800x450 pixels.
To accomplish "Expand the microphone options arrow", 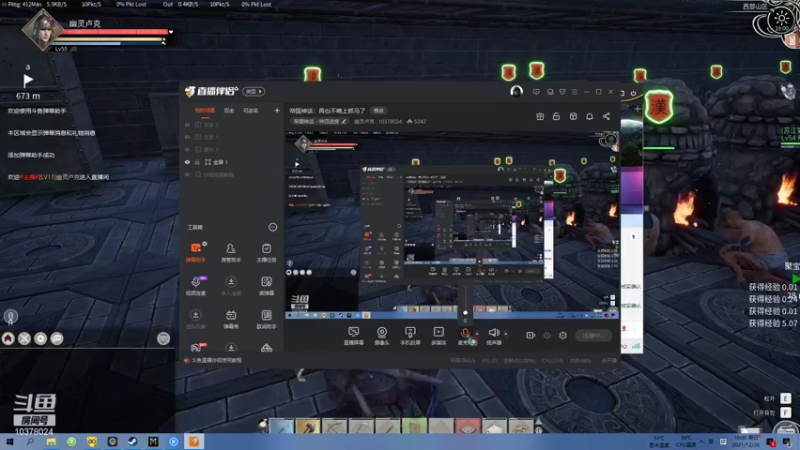I will pyautogui.click(x=477, y=334).
